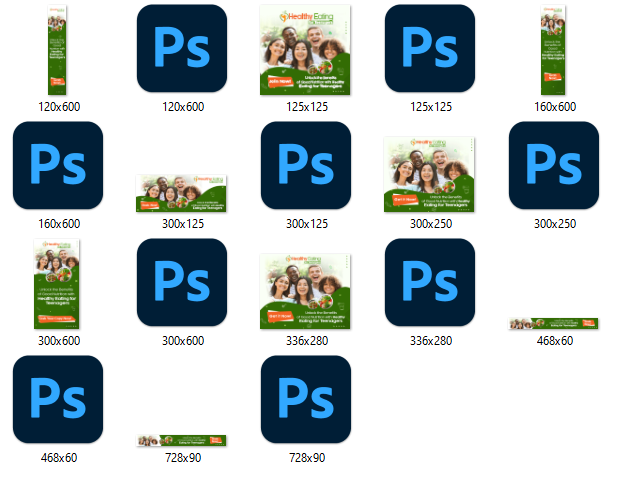Select the 160x600 Photoshop file icon
Viewport: 623px width, 478px height.
point(58,165)
